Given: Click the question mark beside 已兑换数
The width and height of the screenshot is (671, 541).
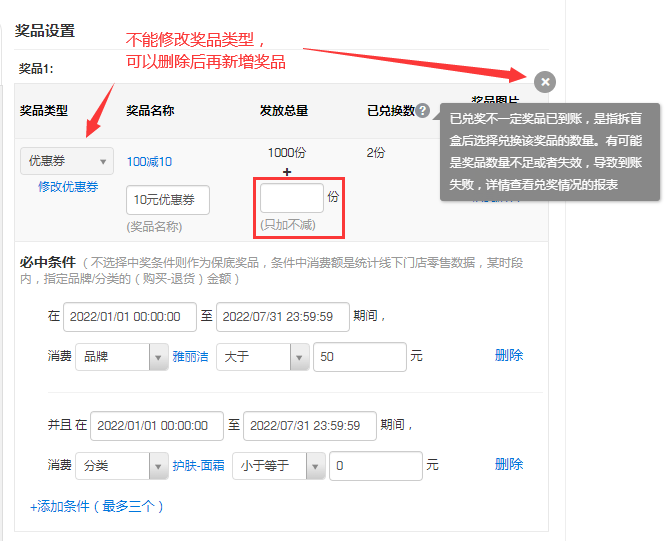Looking at the screenshot, I should (423, 111).
